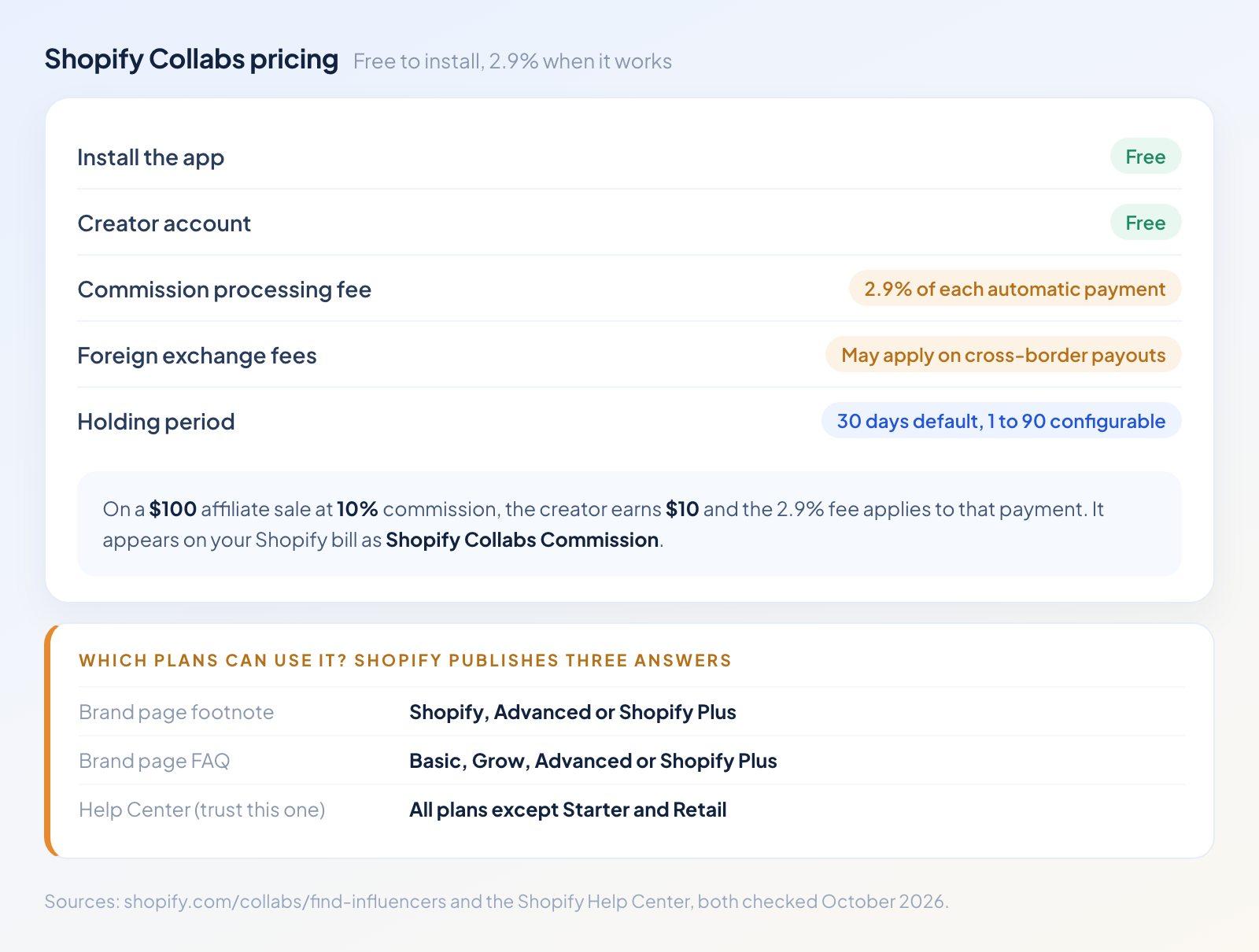Click the "Which plans can use it?" heading
This screenshot has height=952, width=1259.
pyautogui.click(x=405, y=660)
